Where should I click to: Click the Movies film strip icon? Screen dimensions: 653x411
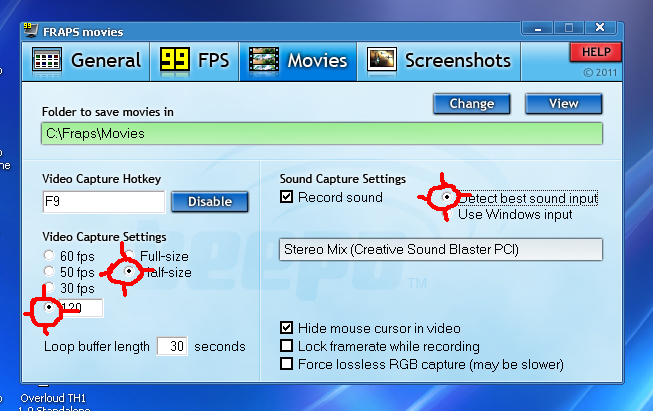pyautogui.click(x=264, y=60)
